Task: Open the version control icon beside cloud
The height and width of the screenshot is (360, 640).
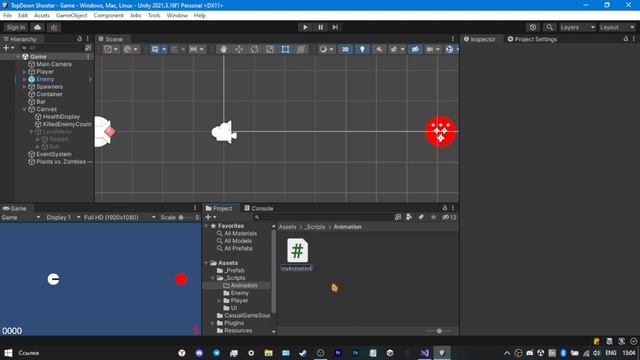Action: tap(54, 27)
